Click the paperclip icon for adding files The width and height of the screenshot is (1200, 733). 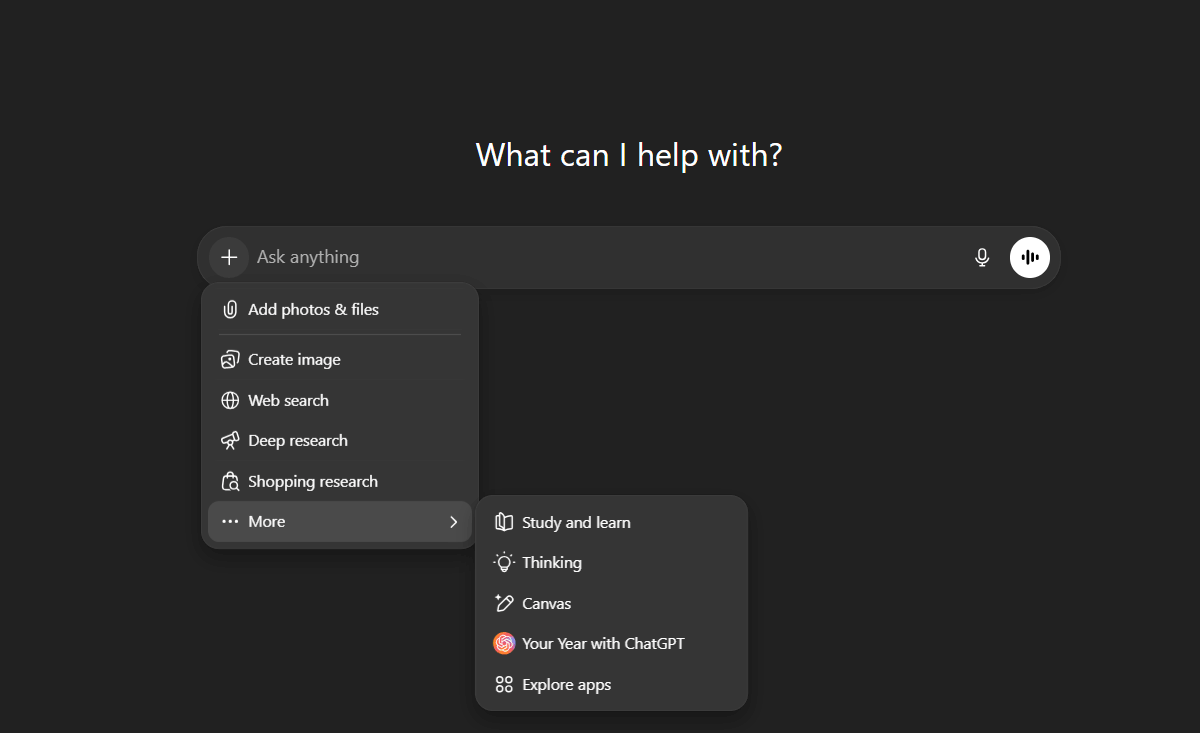click(x=230, y=310)
